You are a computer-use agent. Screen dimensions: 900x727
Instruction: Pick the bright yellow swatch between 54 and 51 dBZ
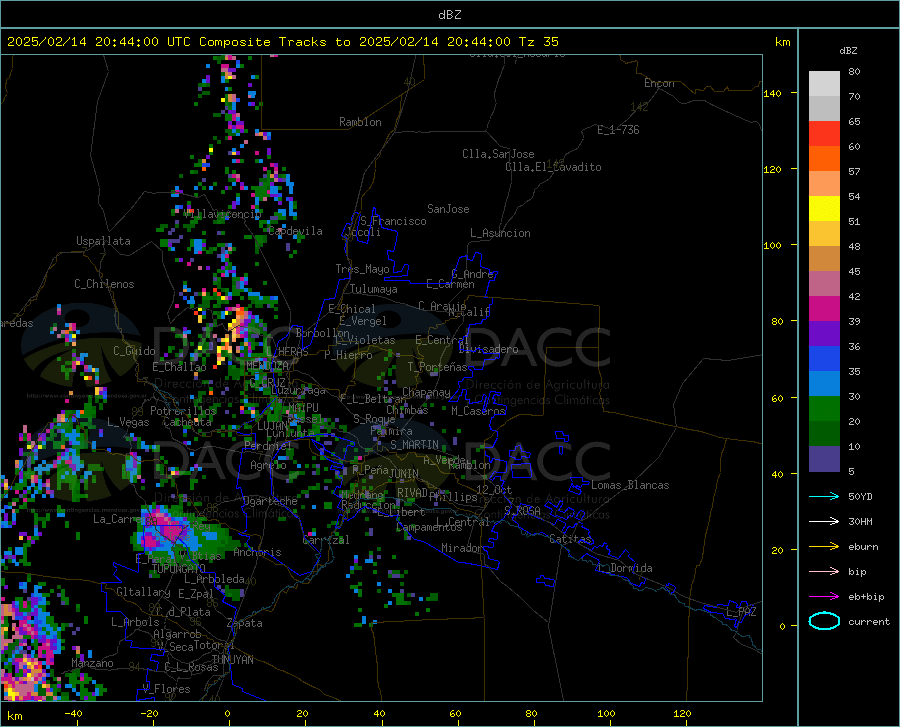click(824, 209)
